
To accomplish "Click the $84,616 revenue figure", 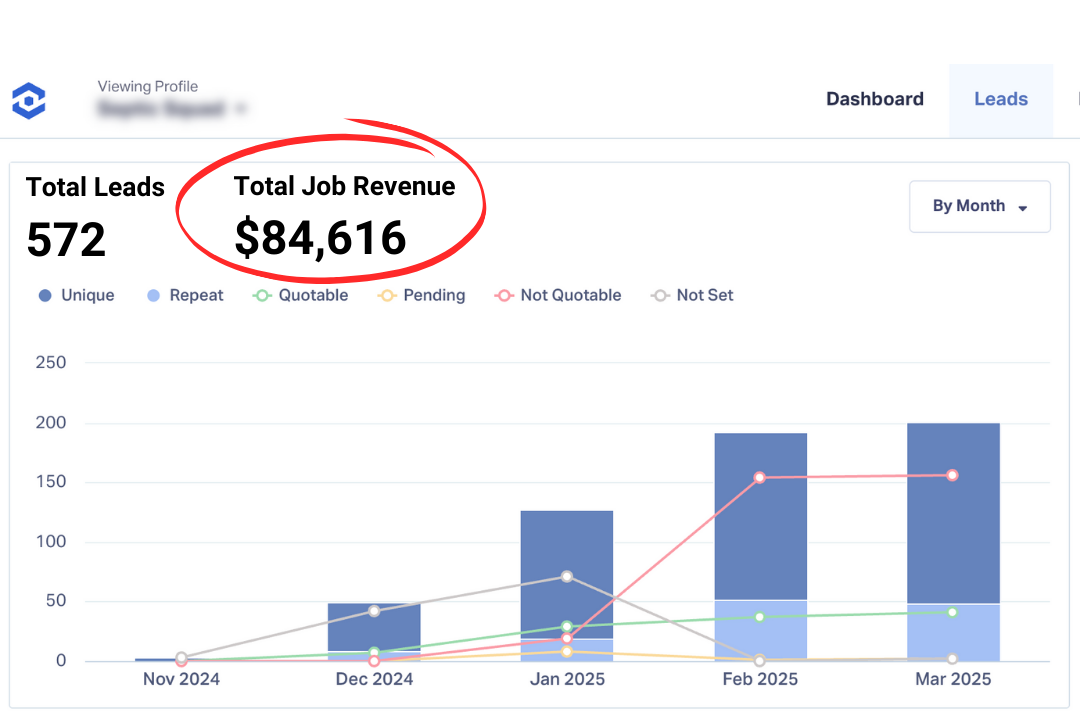I will [320, 238].
